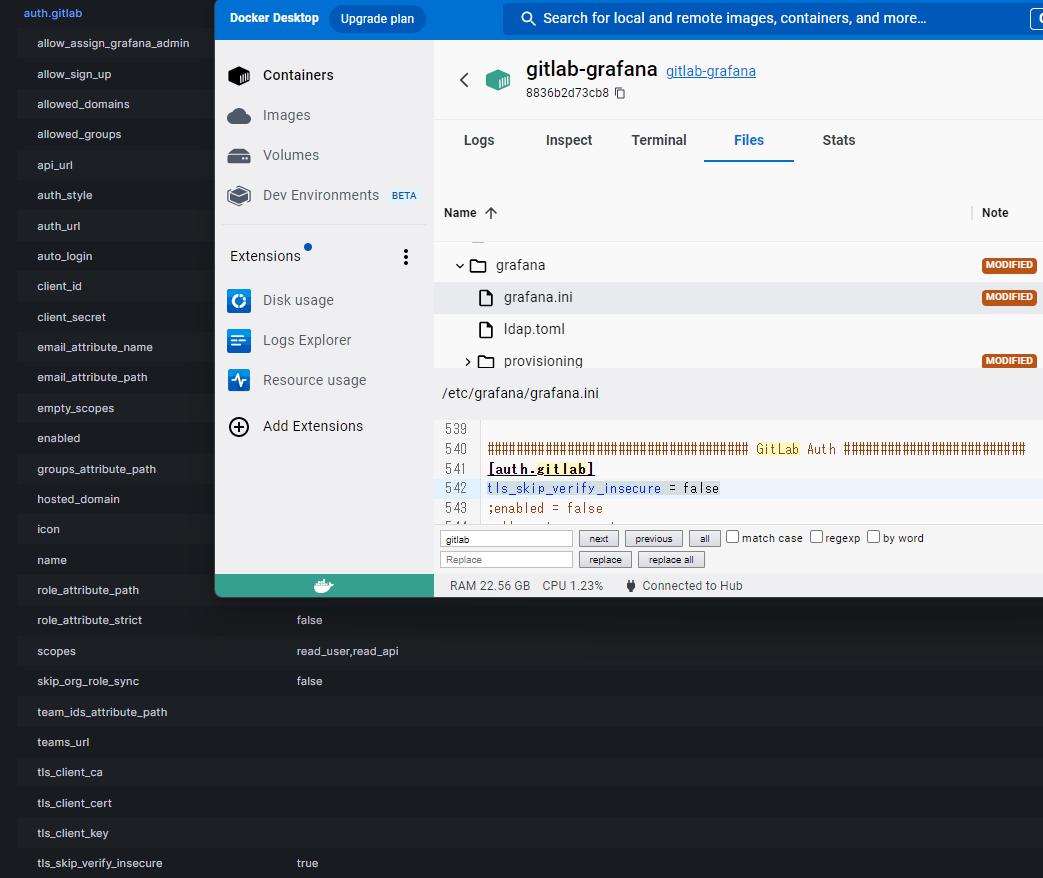The height and width of the screenshot is (878, 1043).
Task: Enable regexp searching
Action: pyautogui.click(x=816, y=537)
